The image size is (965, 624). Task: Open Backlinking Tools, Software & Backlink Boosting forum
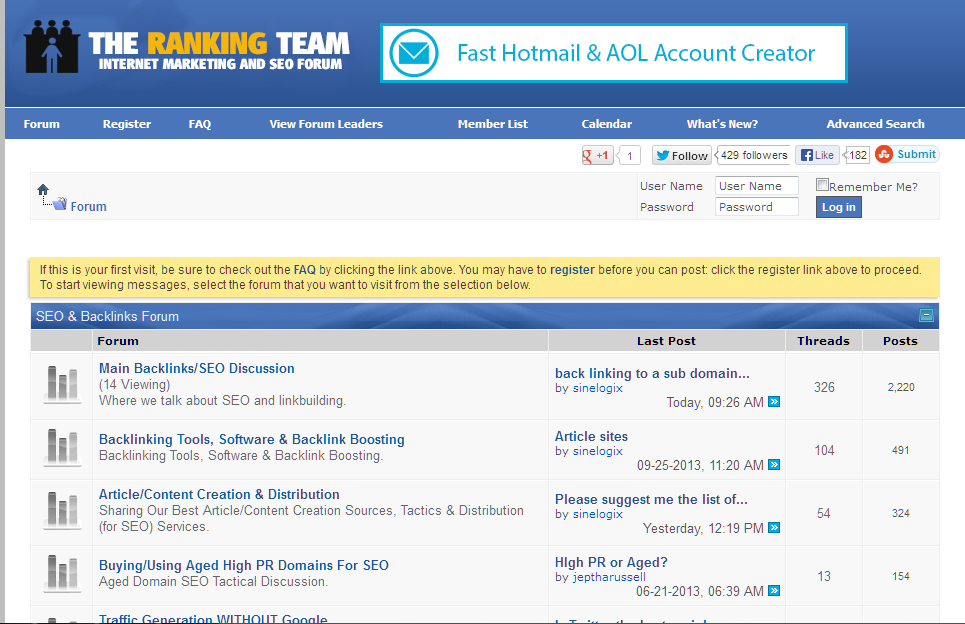tap(252, 439)
